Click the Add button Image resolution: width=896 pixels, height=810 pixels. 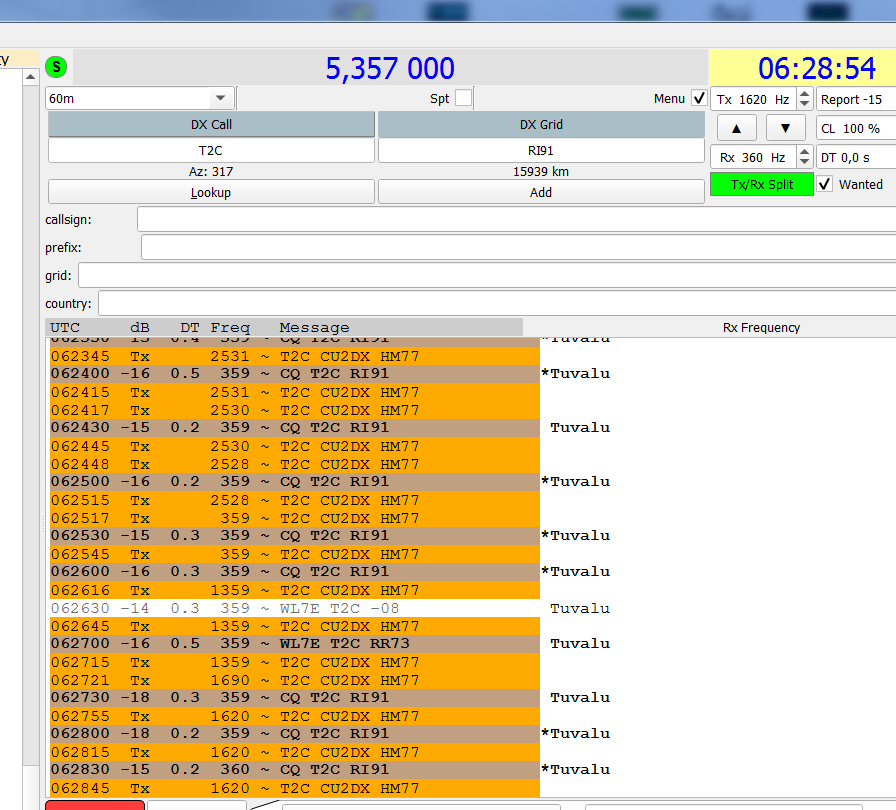[541, 193]
